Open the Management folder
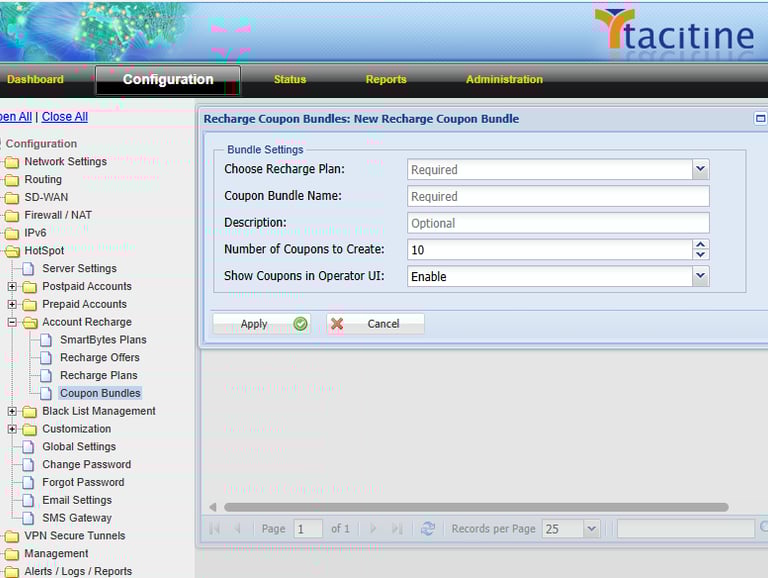This screenshot has height=578, width=768. coord(56,554)
